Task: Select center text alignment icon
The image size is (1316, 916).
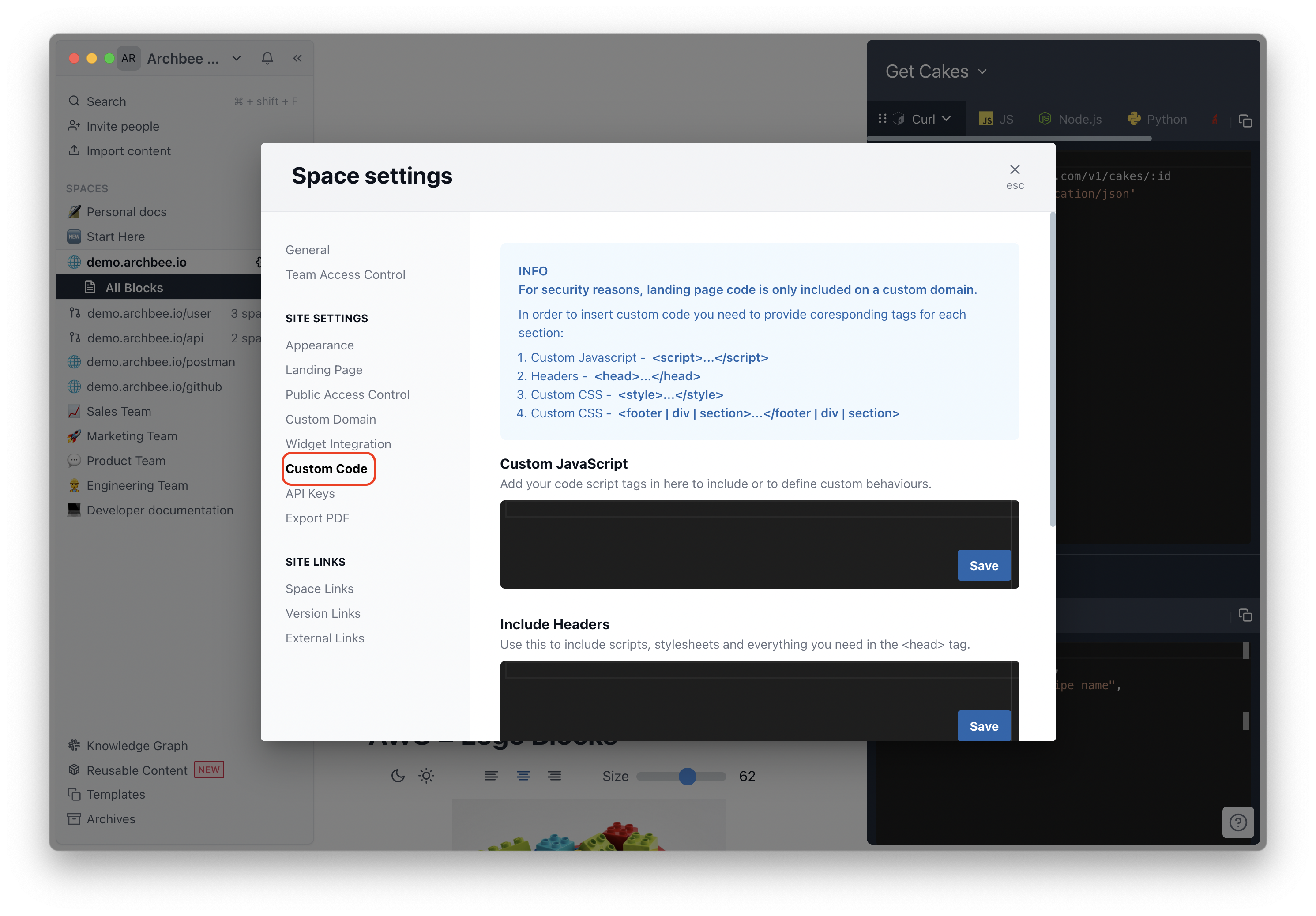Action: click(523, 776)
